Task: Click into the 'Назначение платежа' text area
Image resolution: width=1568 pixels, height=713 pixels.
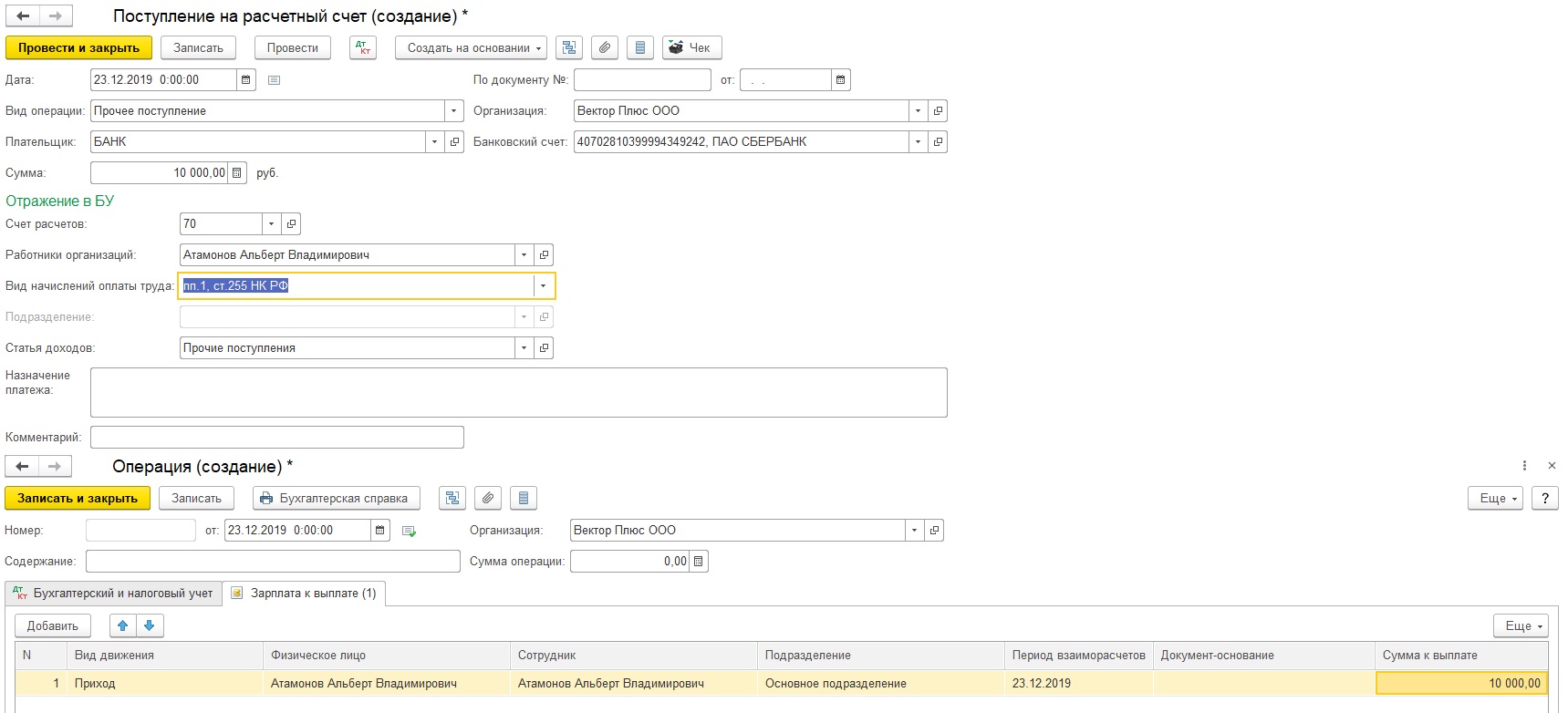Action: 519,392
